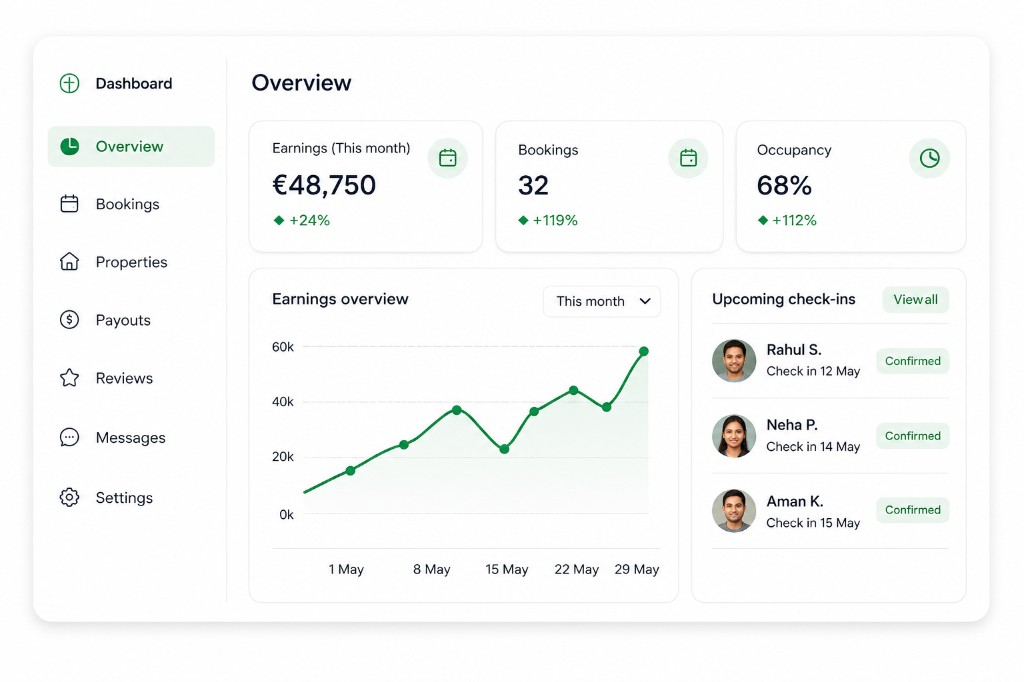The image size is (1024, 682).
Task: Click the 29 May axis label
Action: (x=637, y=569)
